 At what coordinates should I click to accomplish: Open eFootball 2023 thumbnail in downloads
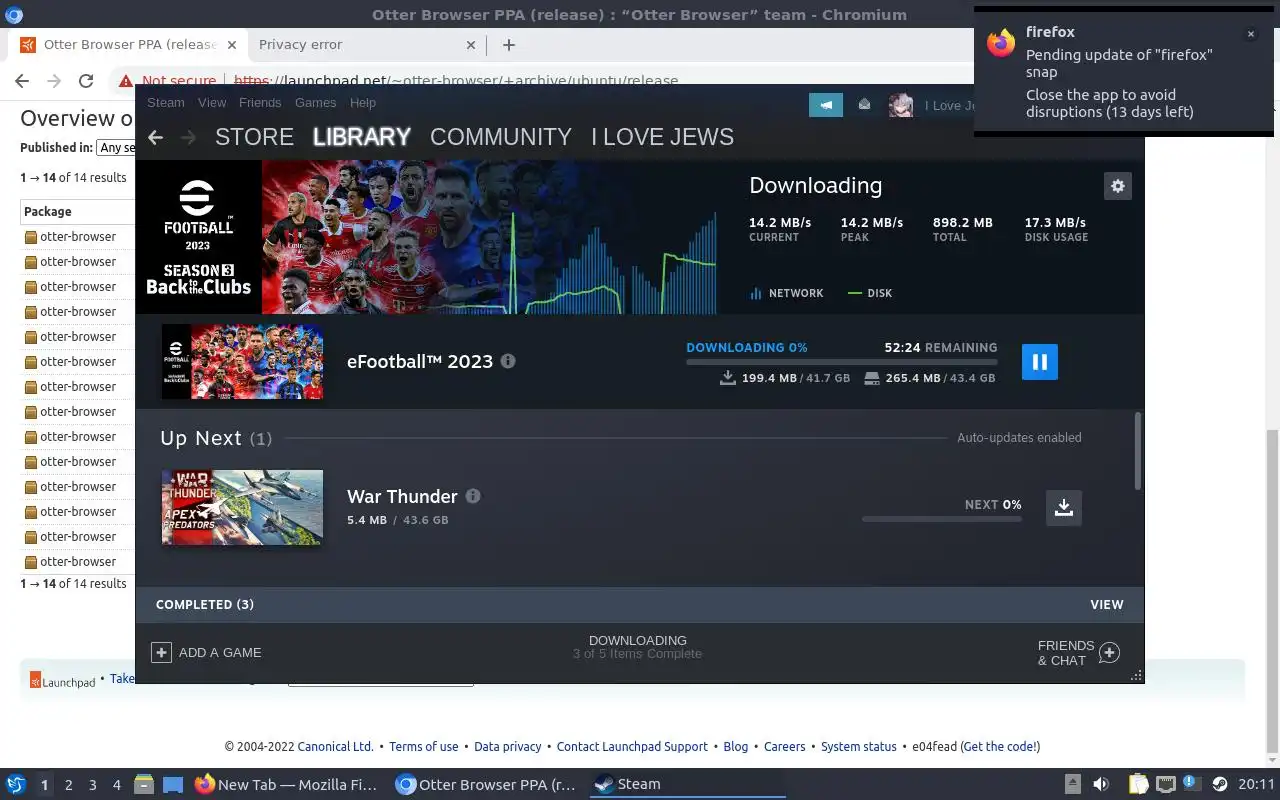[x=242, y=361]
